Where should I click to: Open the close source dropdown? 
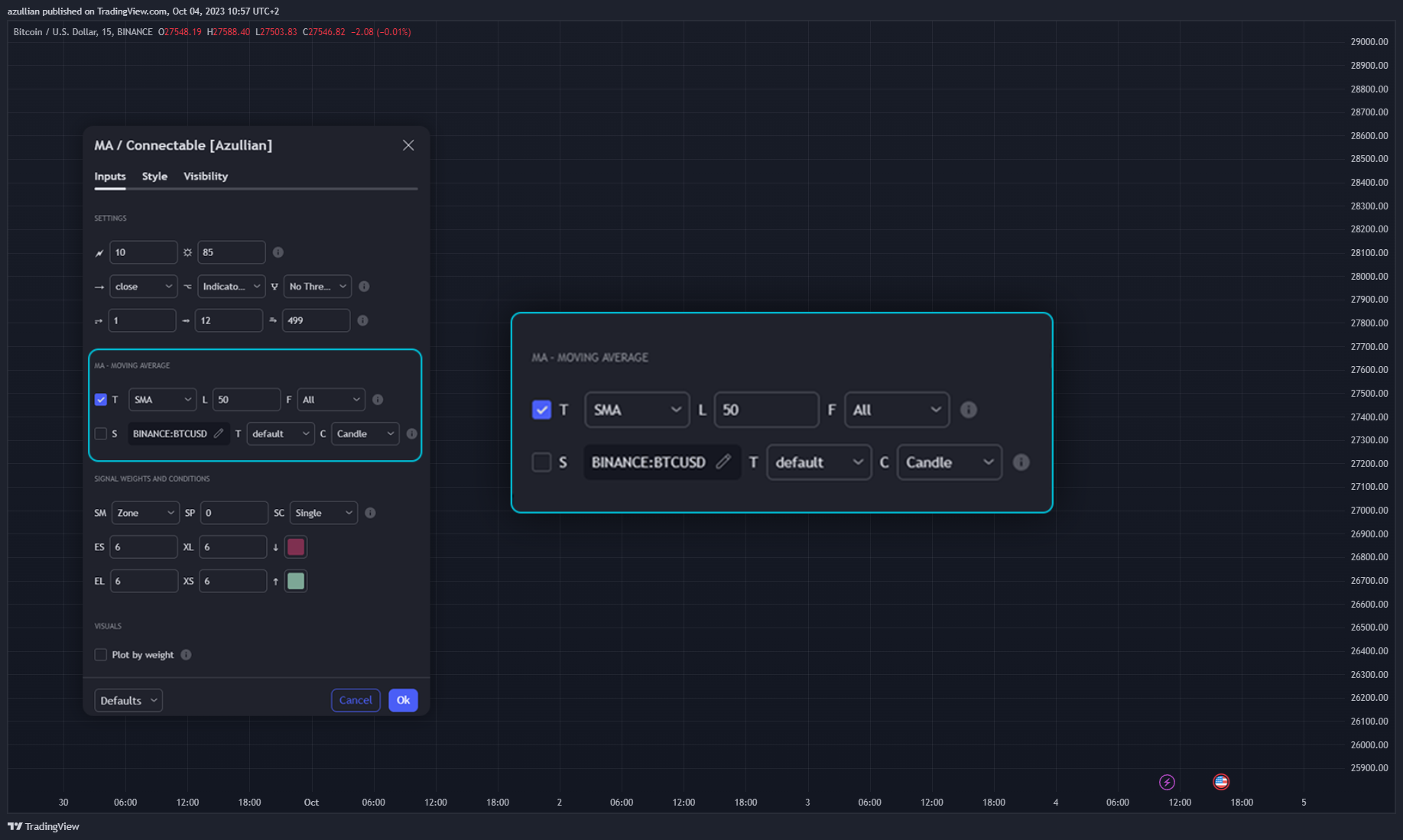coord(143,287)
